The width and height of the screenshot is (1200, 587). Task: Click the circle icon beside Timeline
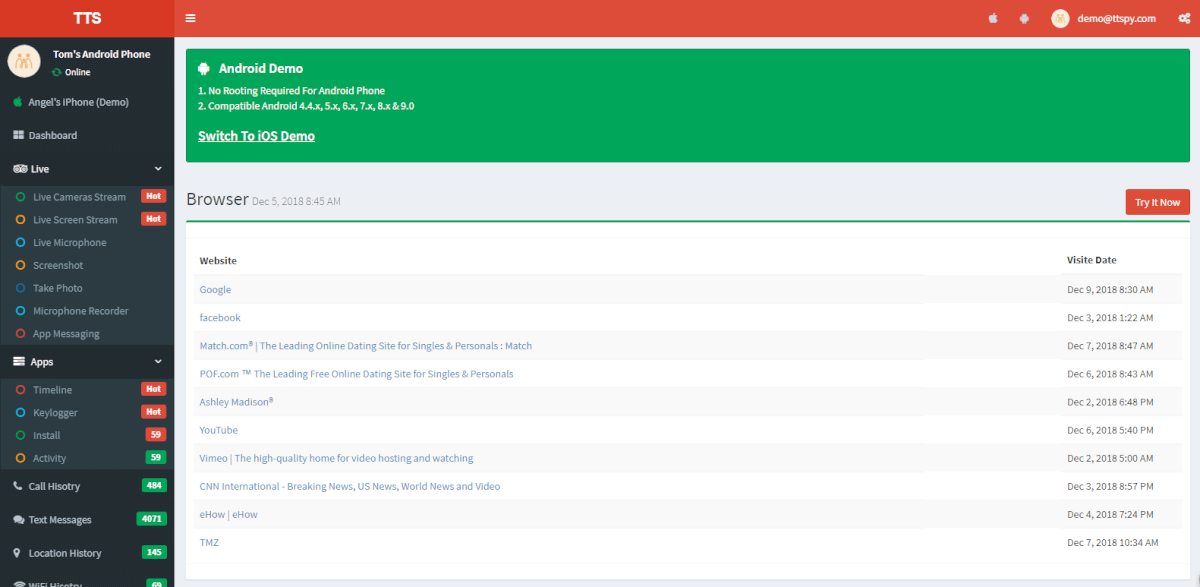[21, 390]
